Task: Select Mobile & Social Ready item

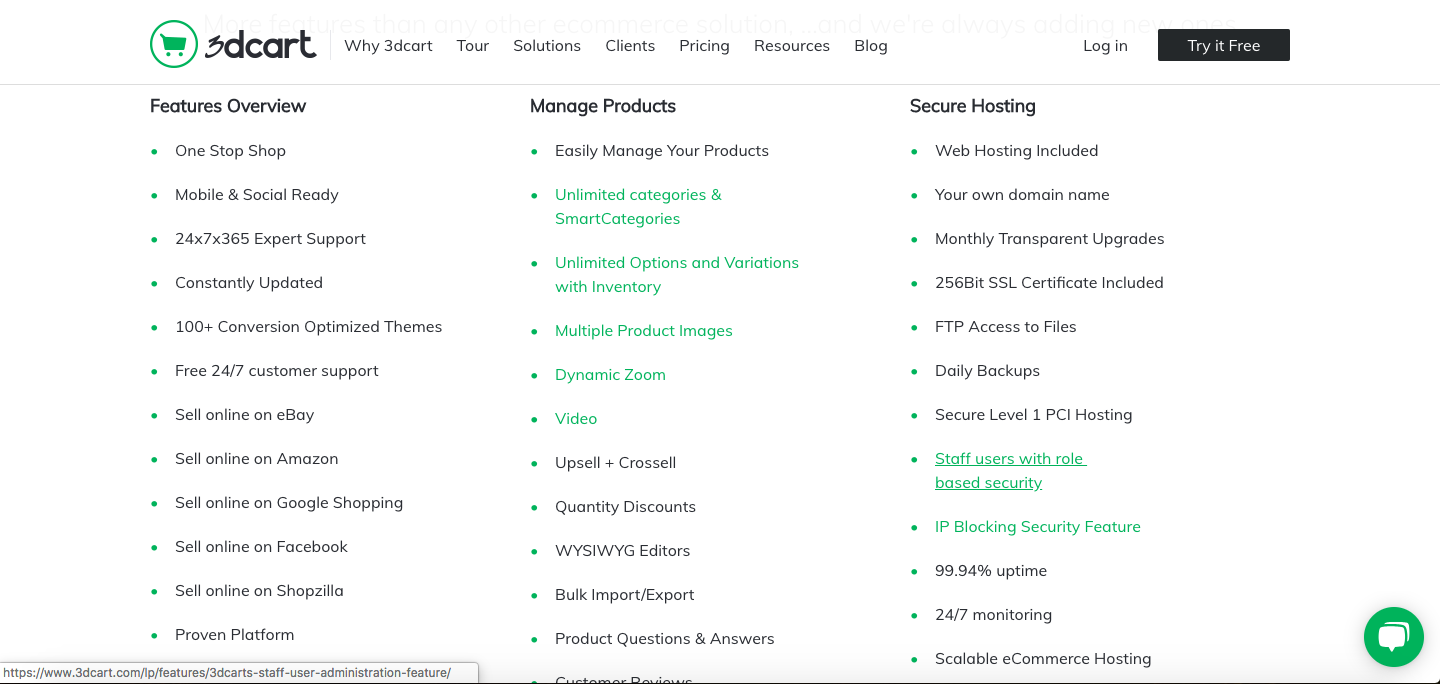Action: [x=257, y=195]
